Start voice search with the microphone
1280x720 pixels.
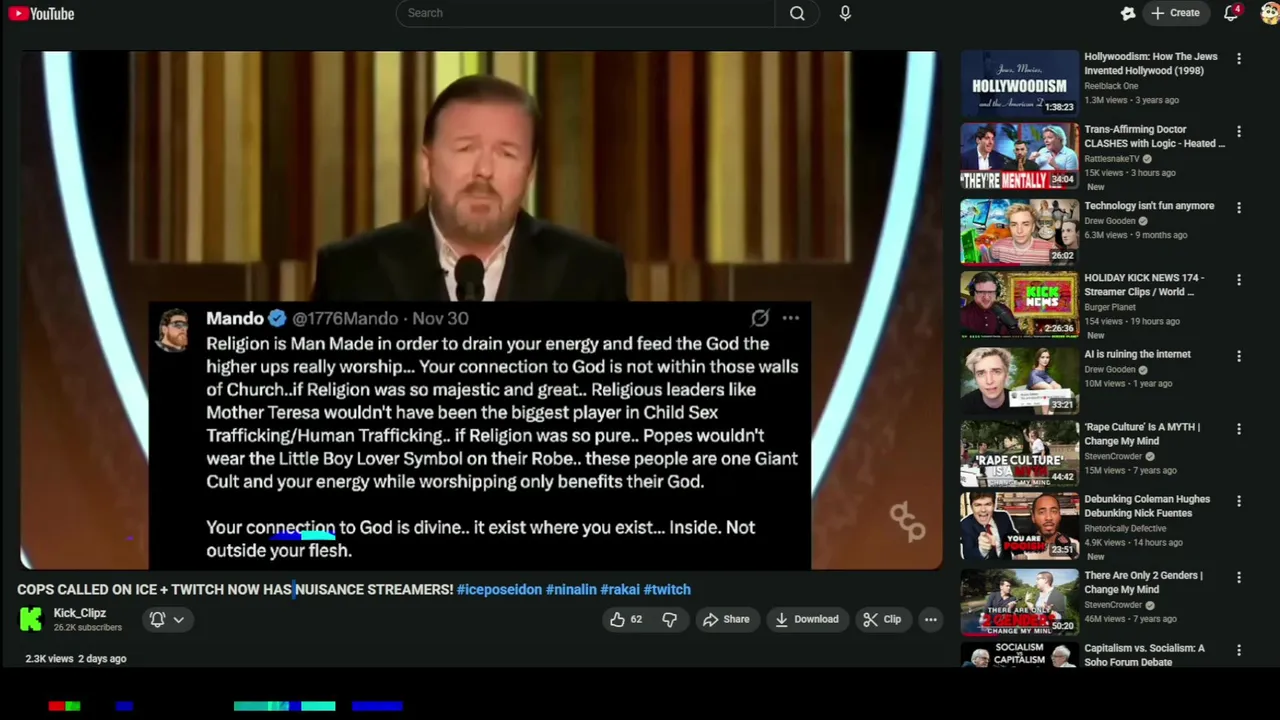pos(845,13)
